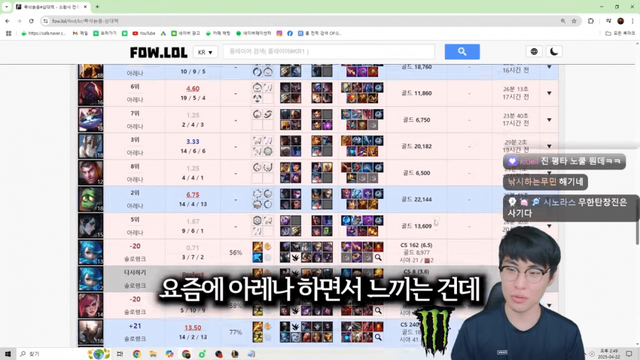Click the blue champion portrait in 7위 row
Viewport: 640px width, 360px height.
(91, 120)
